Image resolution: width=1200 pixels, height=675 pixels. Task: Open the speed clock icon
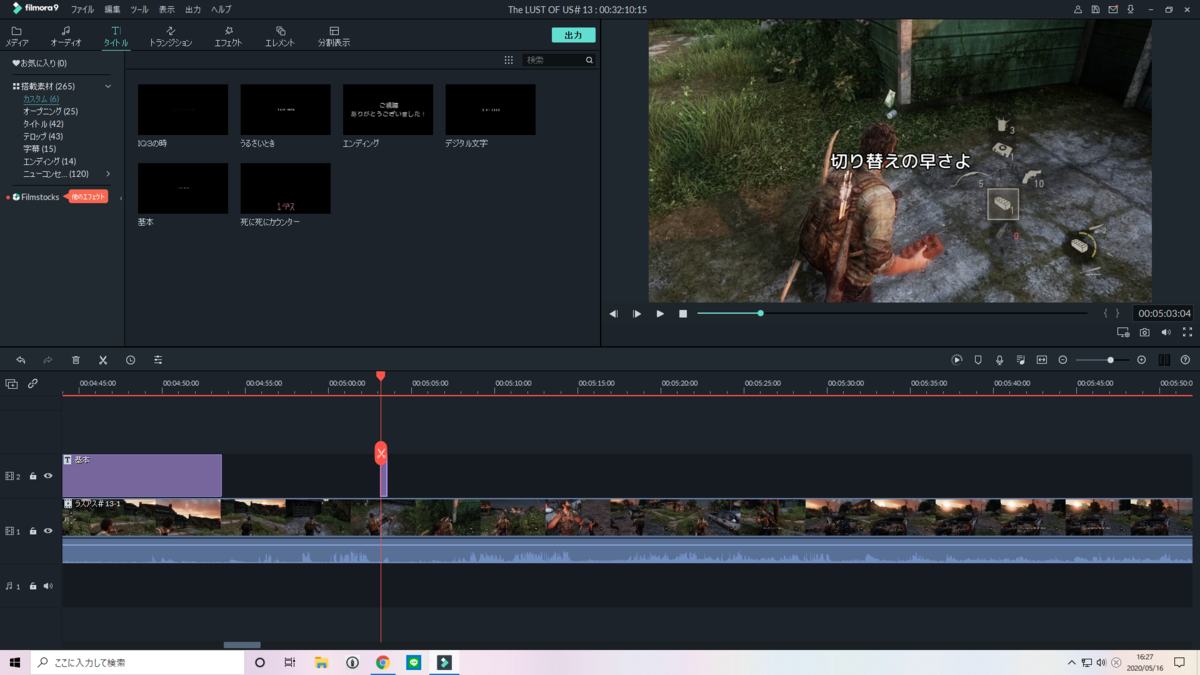(x=130, y=360)
